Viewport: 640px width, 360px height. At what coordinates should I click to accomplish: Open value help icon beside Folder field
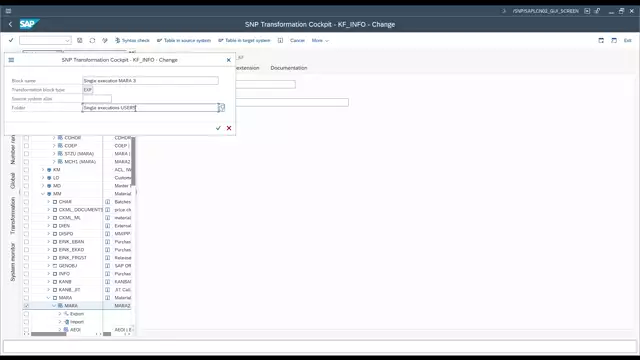(x=222, y=108)
